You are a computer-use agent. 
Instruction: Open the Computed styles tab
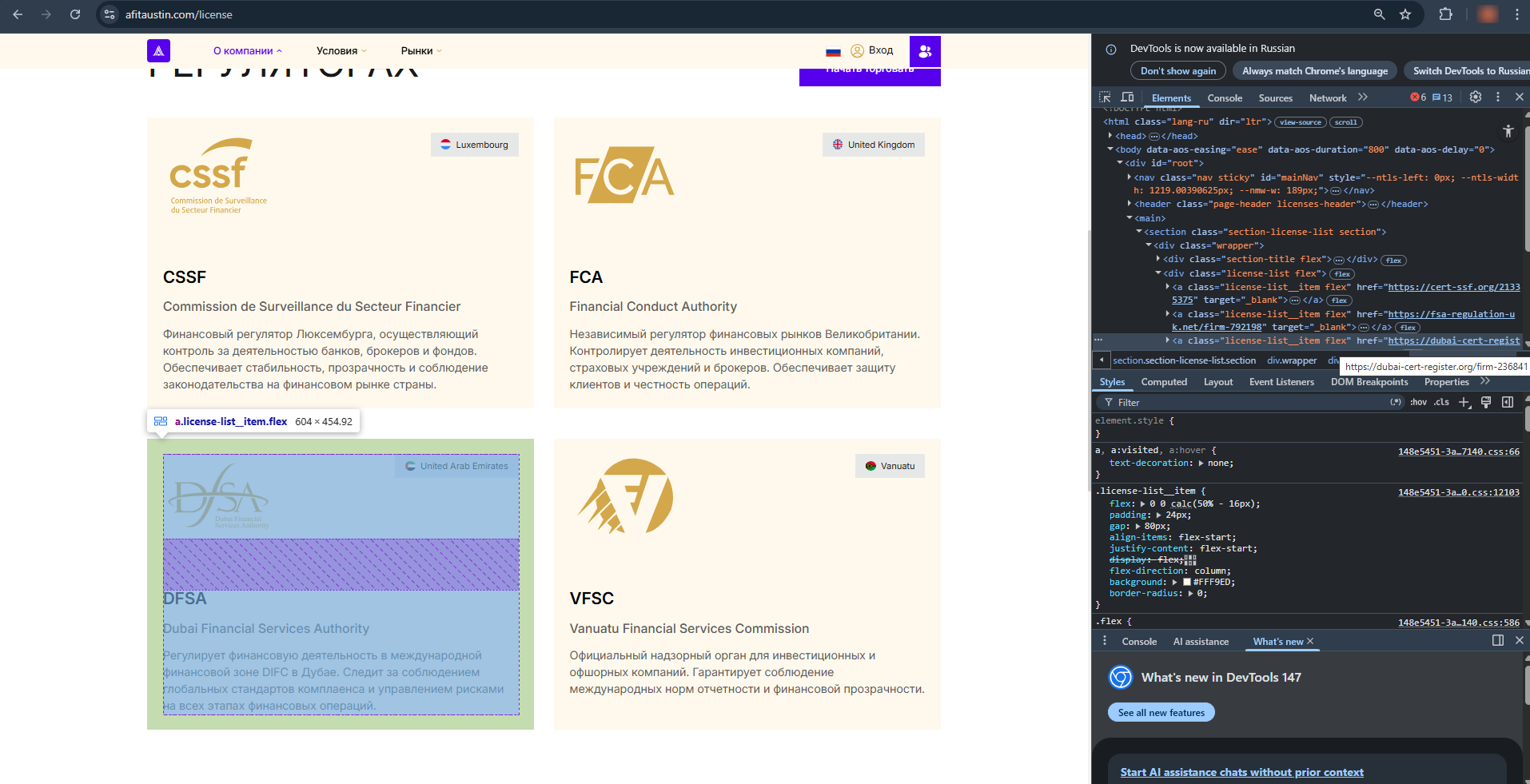[1163, 382]
